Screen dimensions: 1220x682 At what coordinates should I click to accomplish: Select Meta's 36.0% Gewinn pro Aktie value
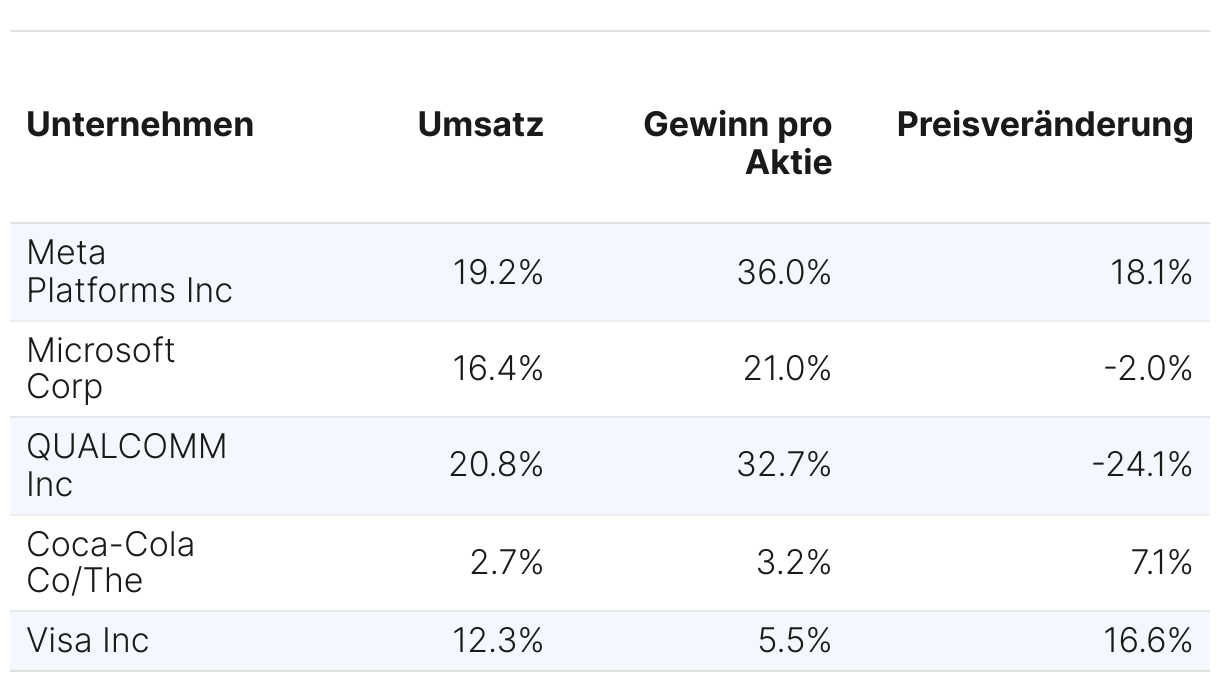pos(784,272)
